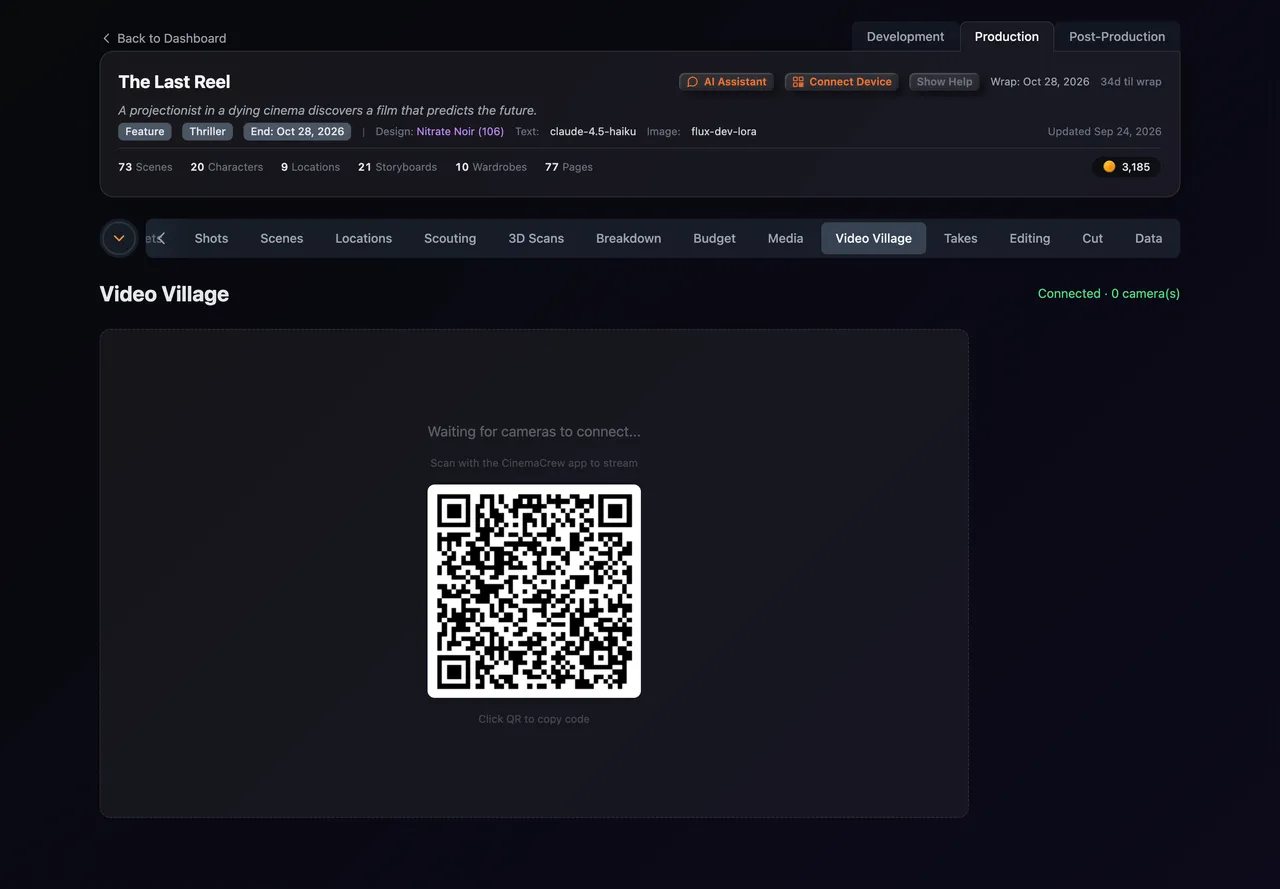The image size is (1280, 889).
Task: Click the Video Village page heading
Action: pyautogui.click(x=164, y=294)
